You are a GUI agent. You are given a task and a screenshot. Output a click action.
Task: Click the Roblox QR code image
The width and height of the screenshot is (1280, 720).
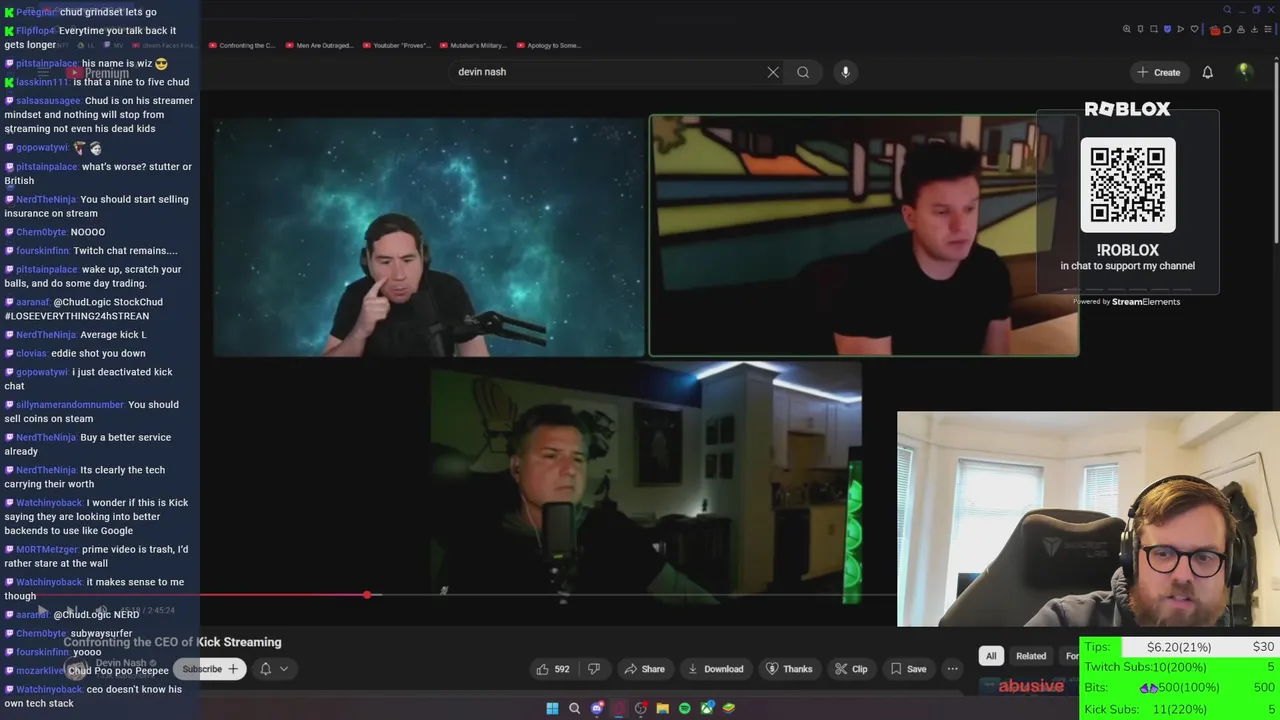pyautogui.click(x=1128, y=185)
